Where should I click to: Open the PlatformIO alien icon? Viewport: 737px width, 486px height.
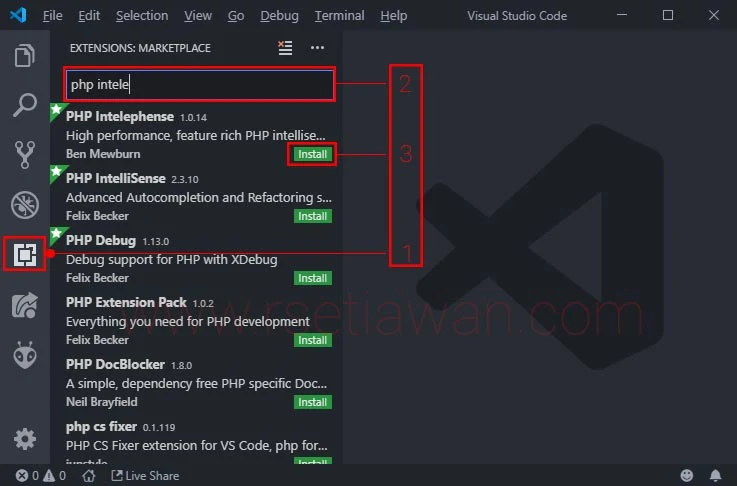pyautogui.click(x=24, y=355)
